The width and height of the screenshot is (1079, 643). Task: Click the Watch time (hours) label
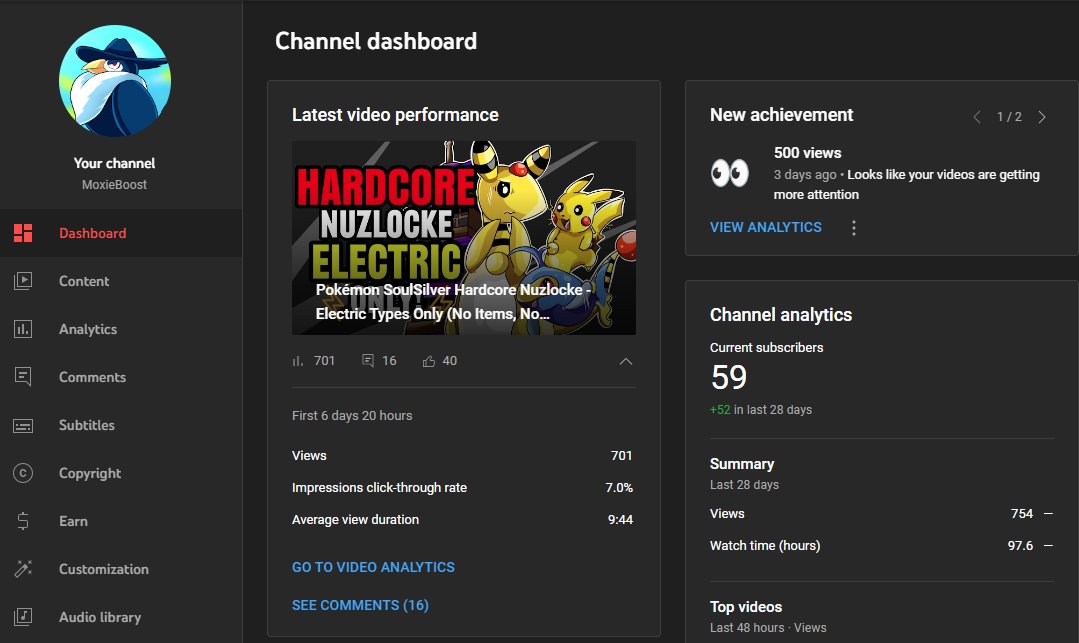coord(765,546)
